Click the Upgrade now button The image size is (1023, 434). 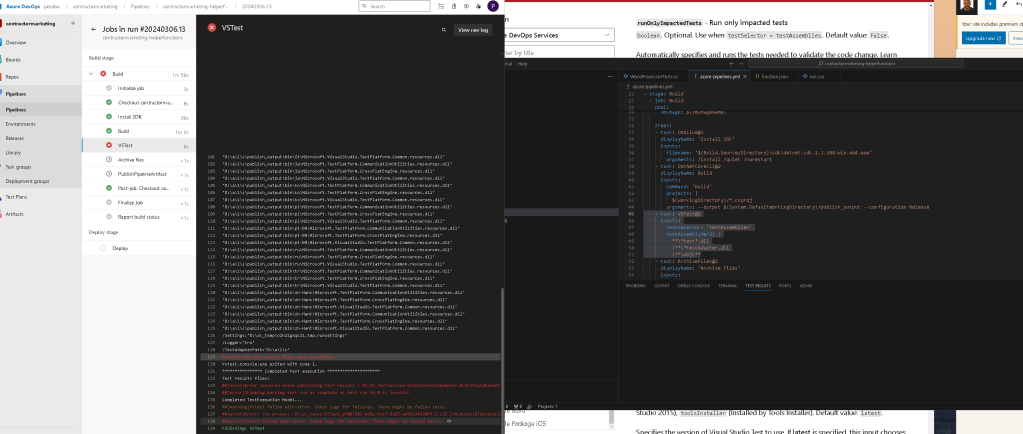pos(983,39)
